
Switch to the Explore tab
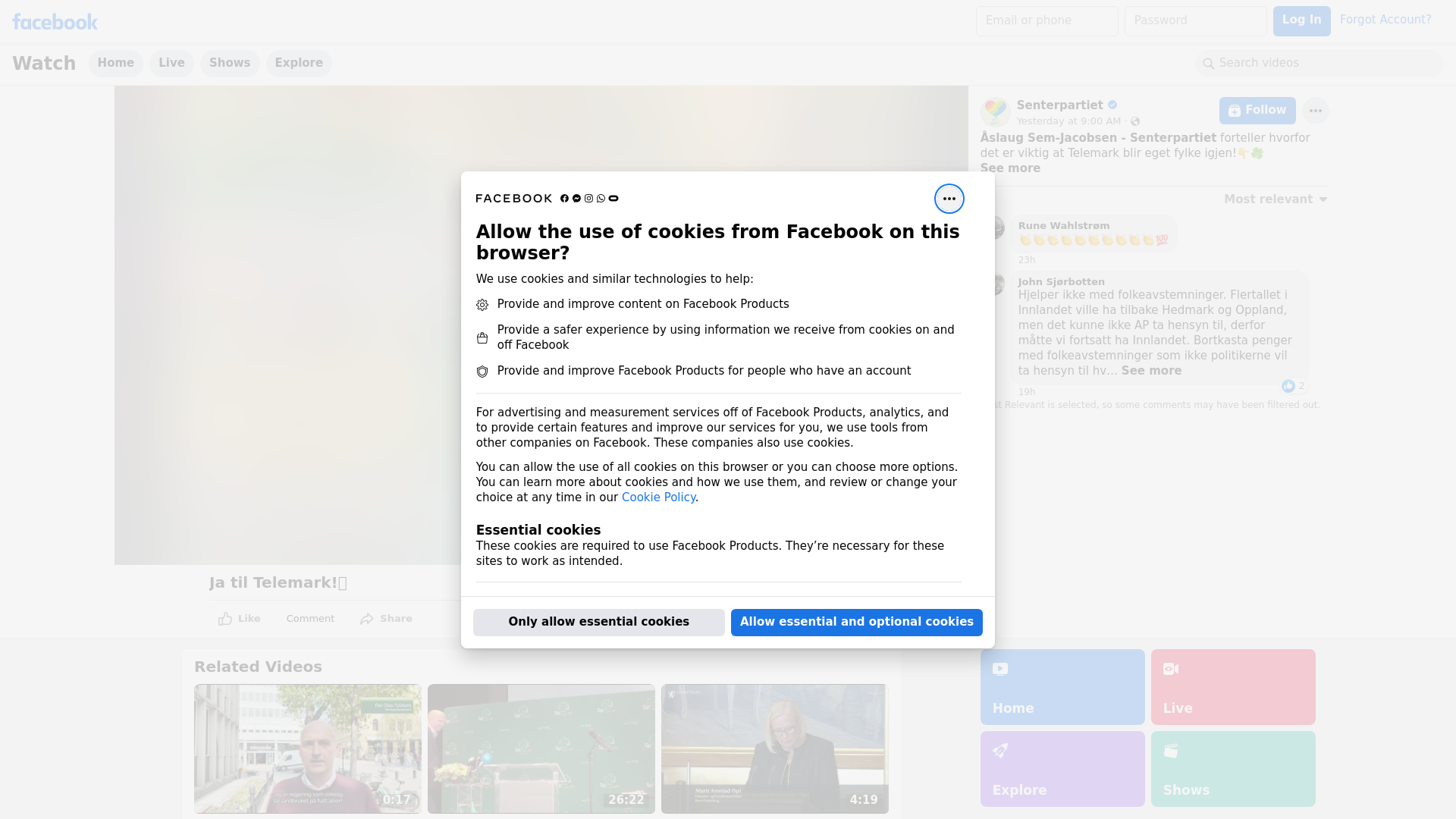(299, 63)
